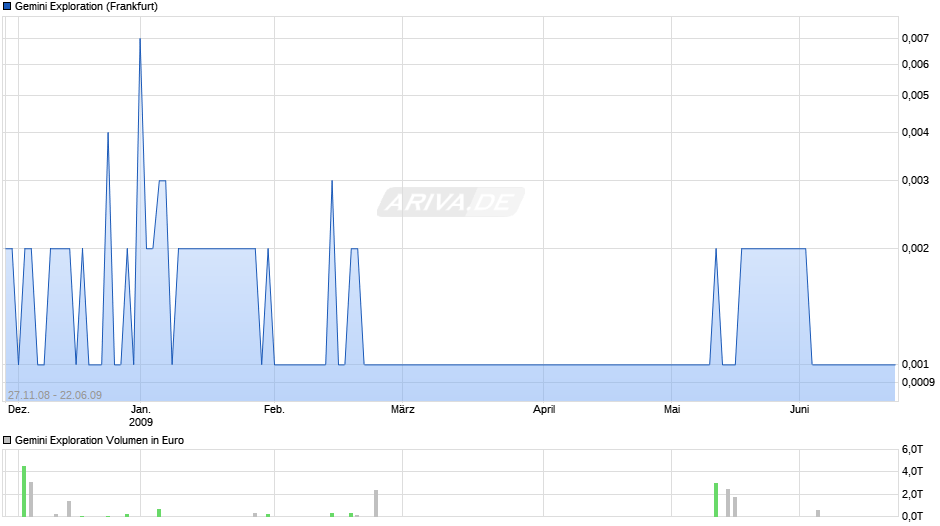Click the gray Volumen legend square
This screenshot has width=940, height=526.
coord(7,440)
